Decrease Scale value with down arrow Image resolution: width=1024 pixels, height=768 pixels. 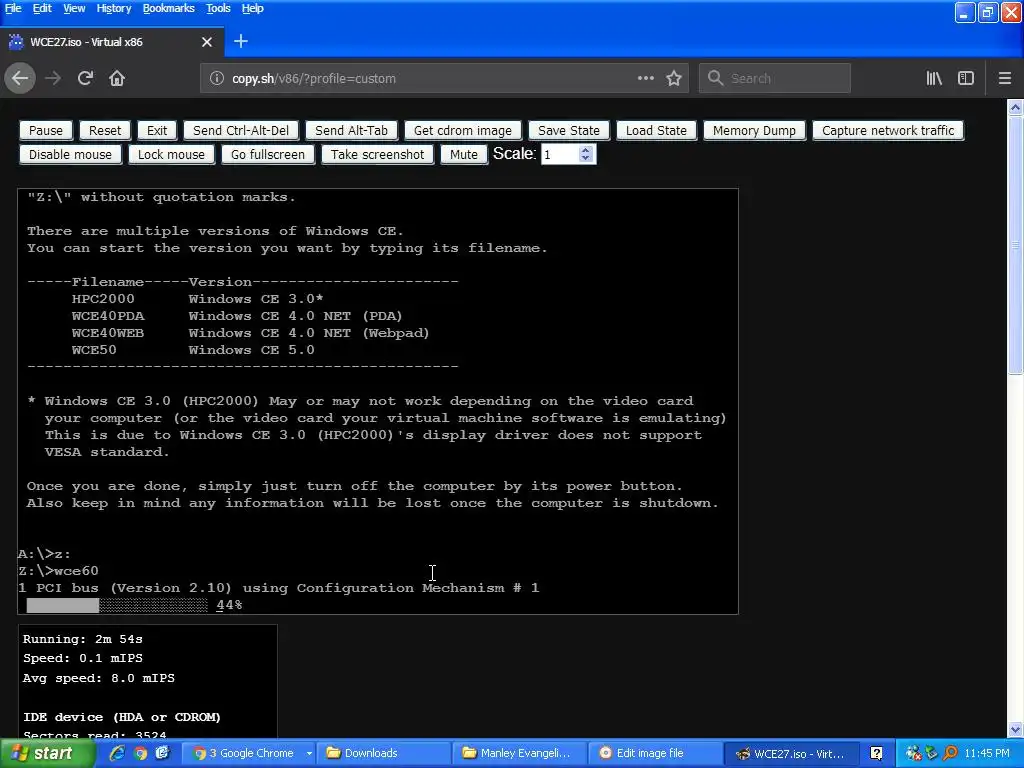pos(586,159)
